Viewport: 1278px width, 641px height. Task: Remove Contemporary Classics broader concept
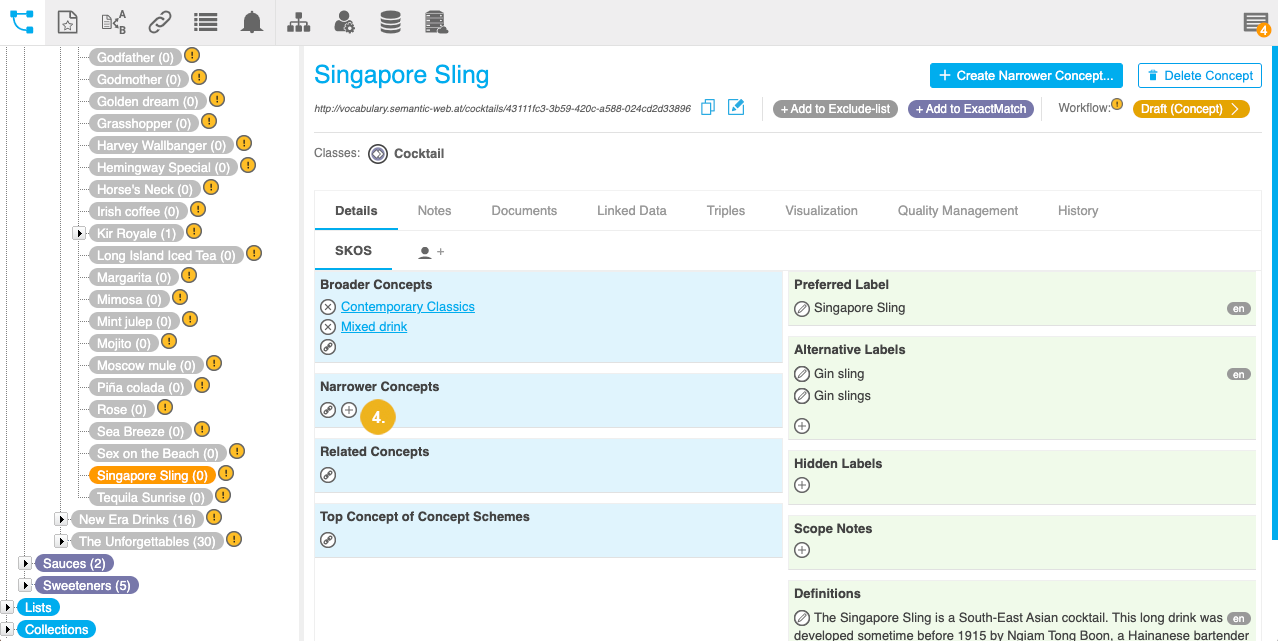click(328, 307)
